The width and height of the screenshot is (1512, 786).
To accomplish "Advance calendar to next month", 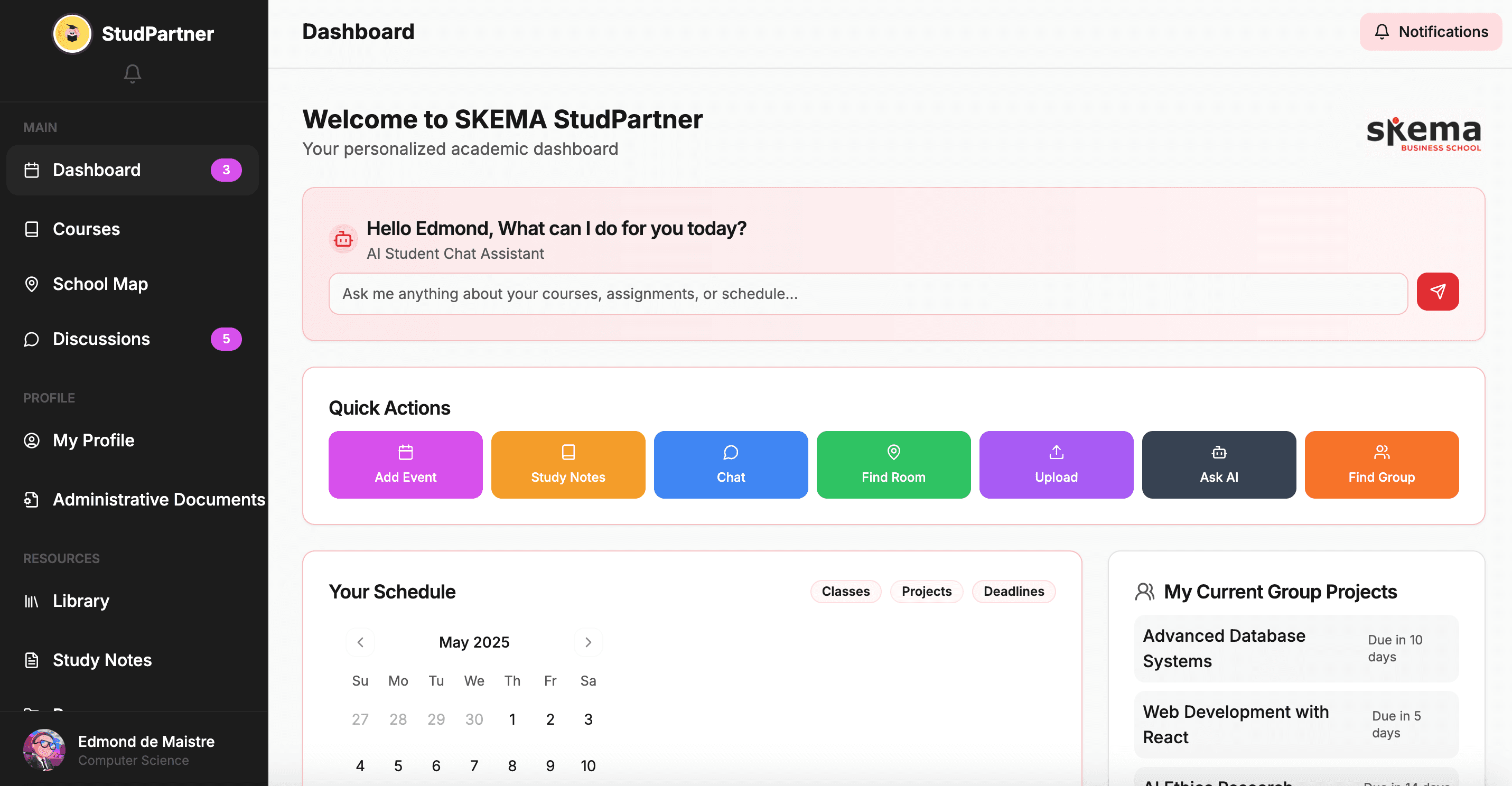I will tap(587, 642).
